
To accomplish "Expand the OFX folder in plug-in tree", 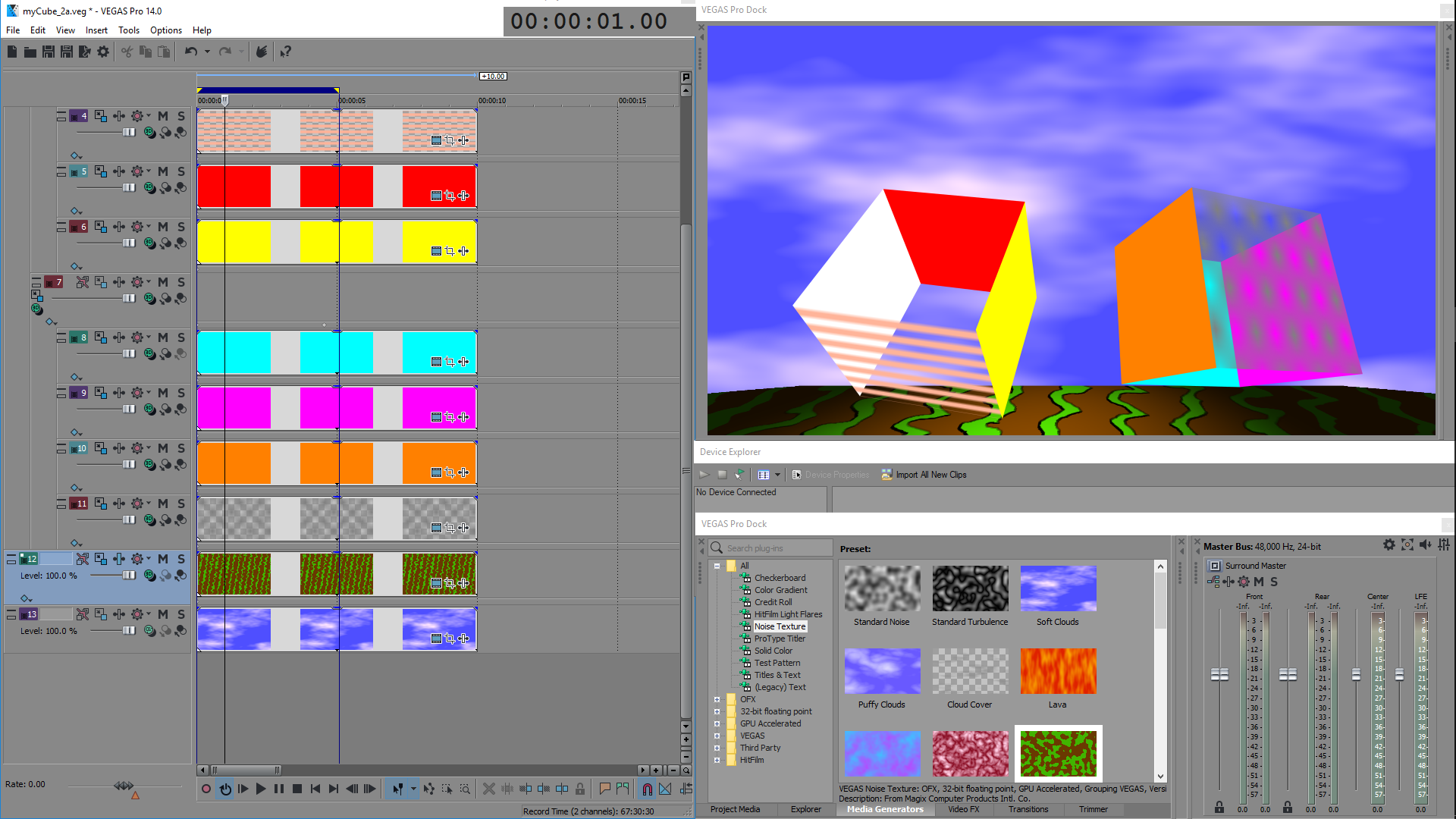I will (x=717, y=699).
